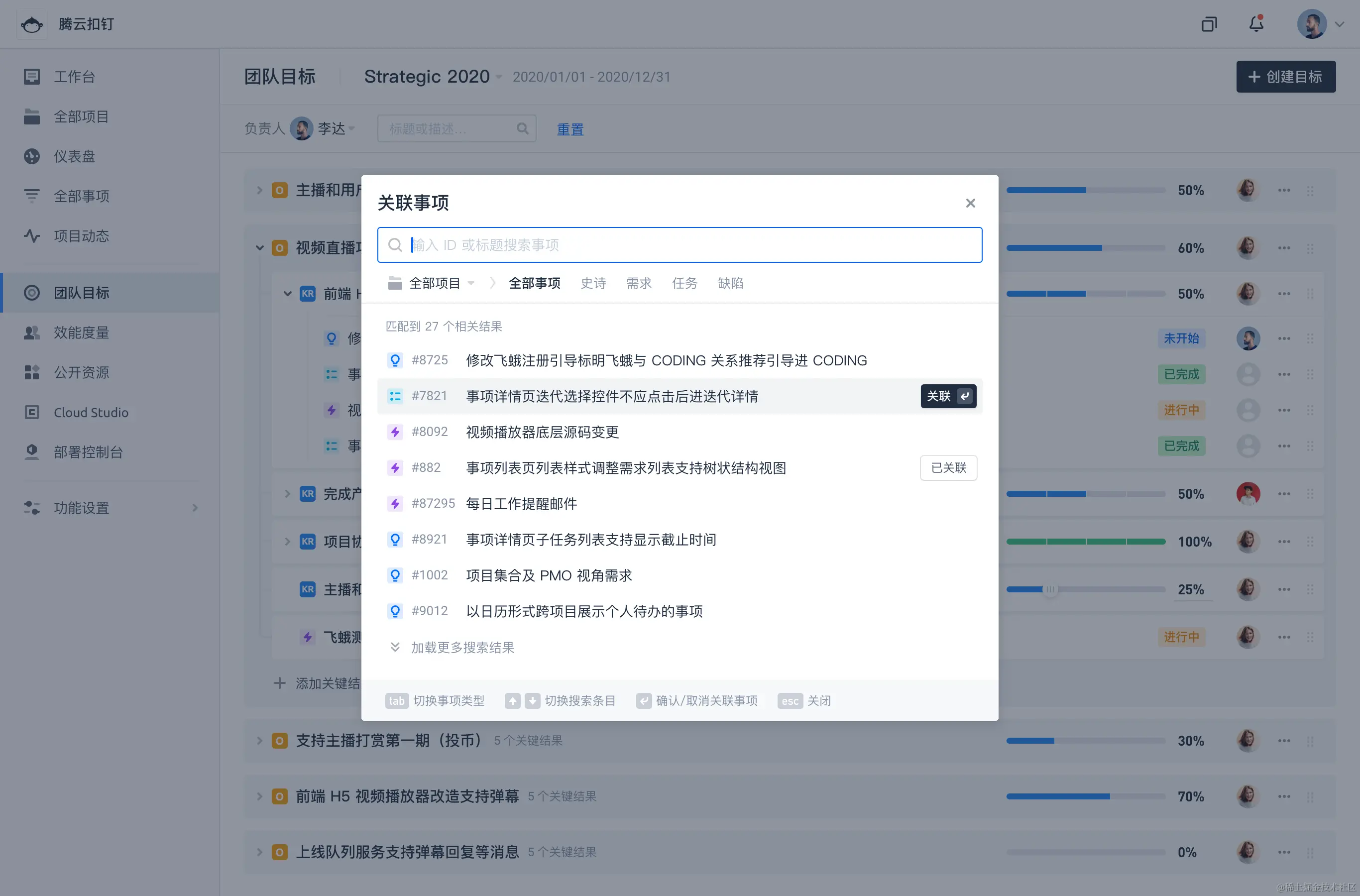This screenshot has width=1360, height=896.
Task: Click 已关联 toggle for item #882
Action: pos(948,467)
